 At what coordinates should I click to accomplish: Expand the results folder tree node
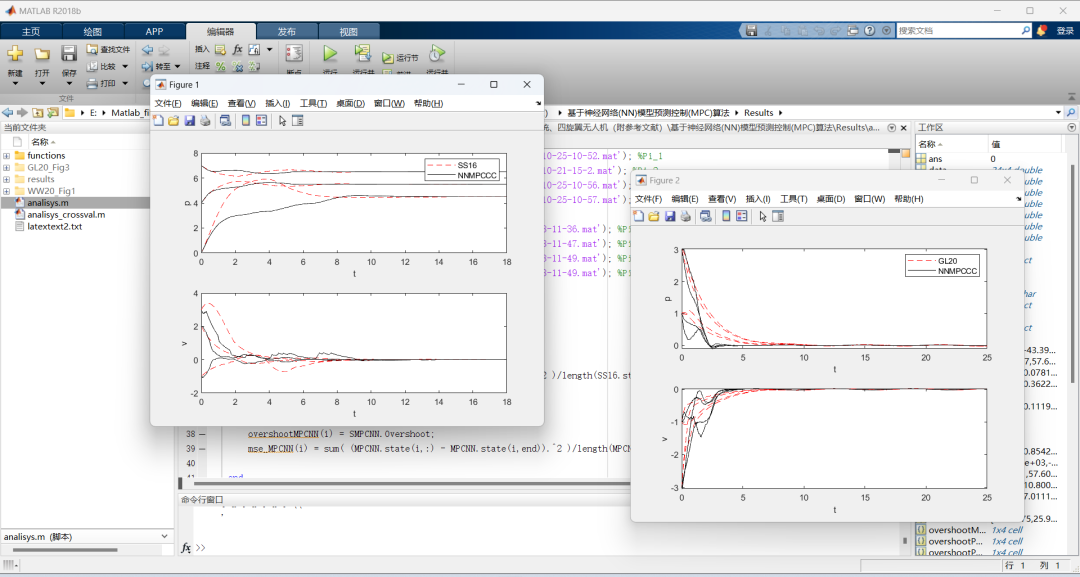[x=7, y=179]
